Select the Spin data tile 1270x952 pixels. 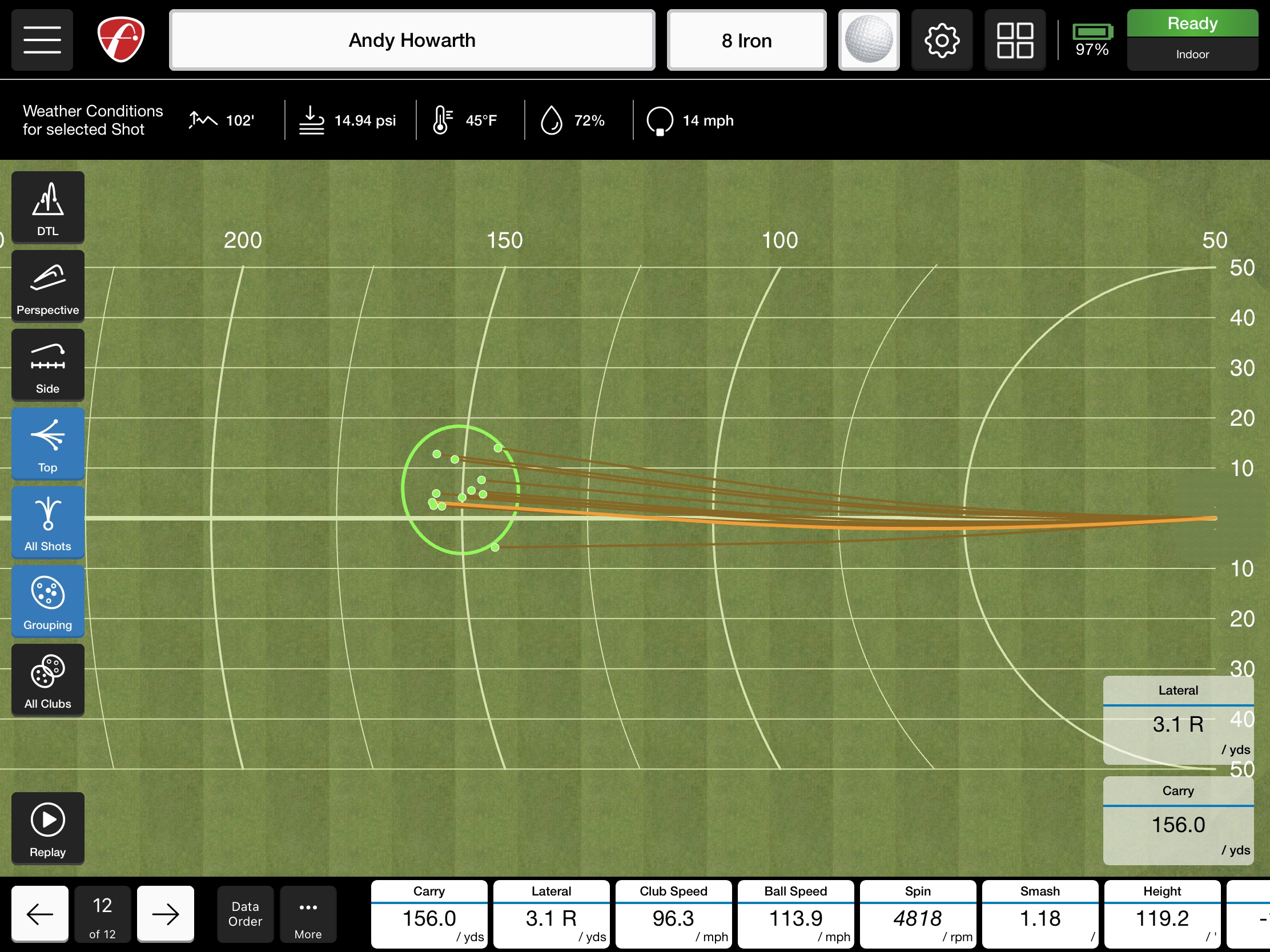tap(917, 914)
